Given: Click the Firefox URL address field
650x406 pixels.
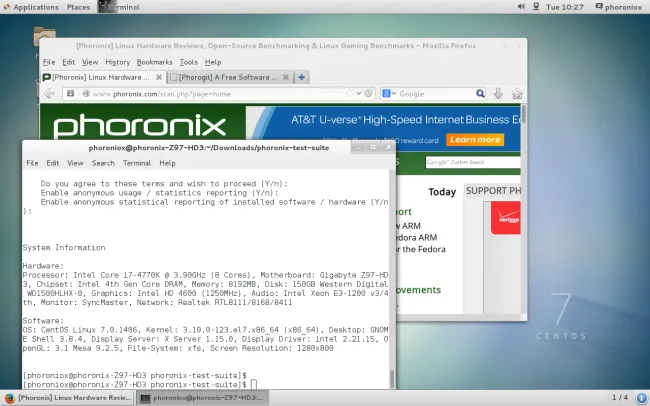Looking at the screenshot, I should [218, 94].
